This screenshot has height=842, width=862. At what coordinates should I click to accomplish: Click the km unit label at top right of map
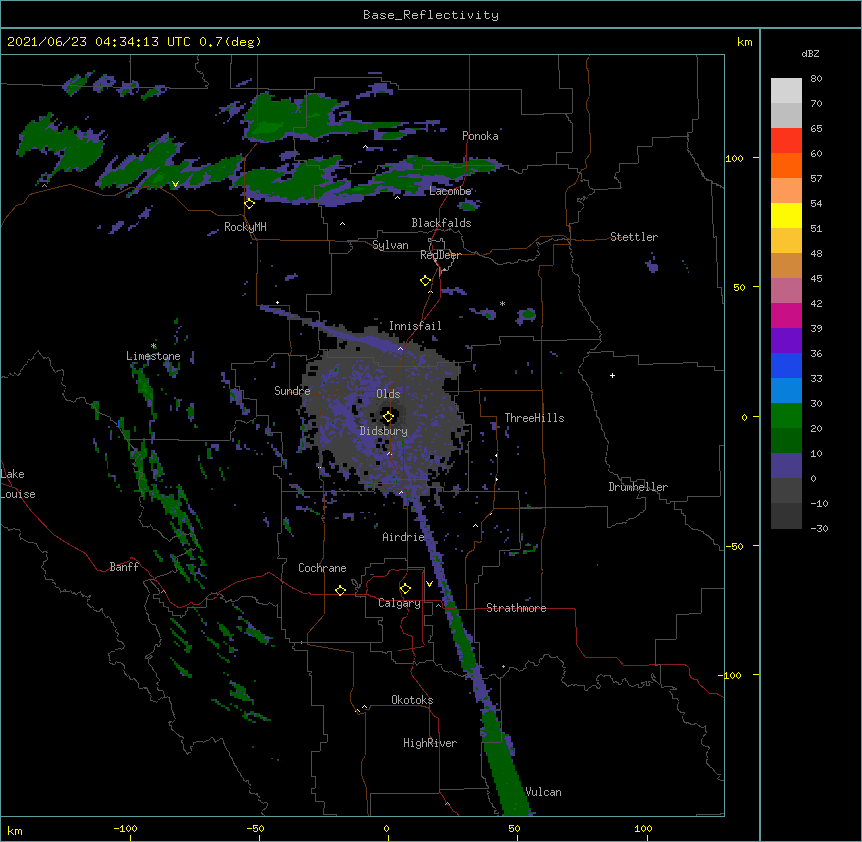tap(744, 42)
